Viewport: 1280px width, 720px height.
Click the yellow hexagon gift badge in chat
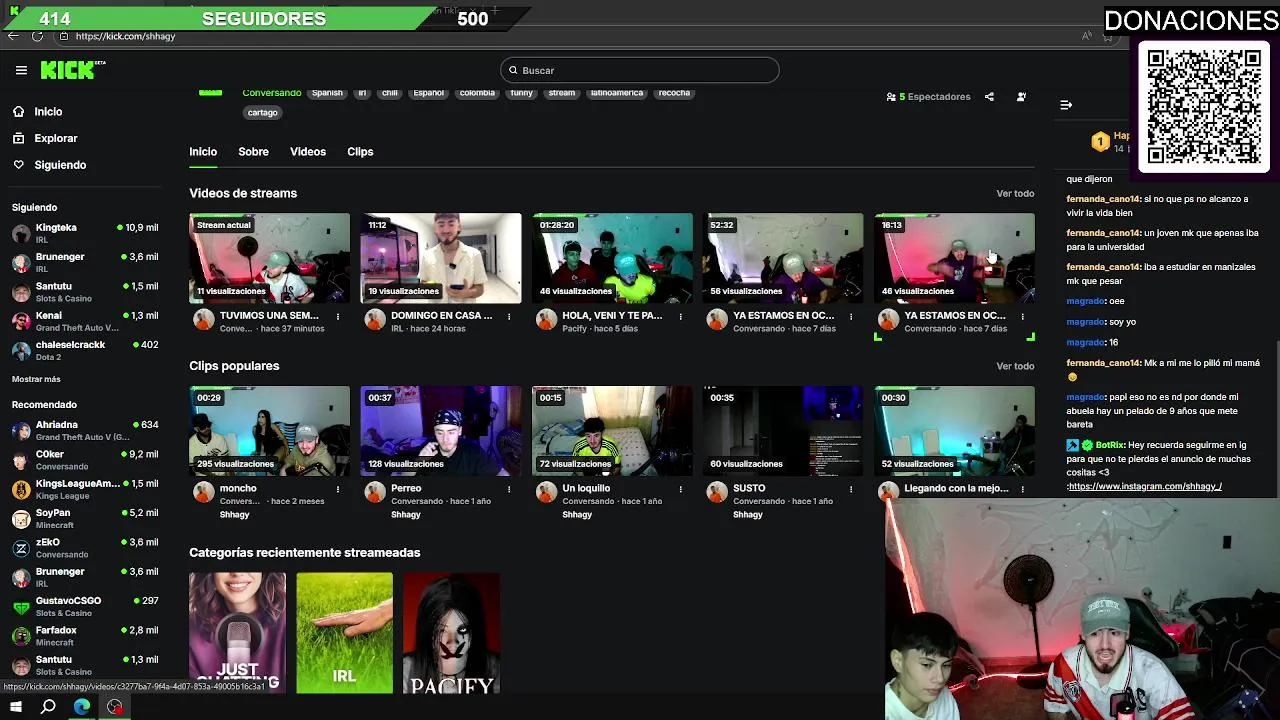1100,143
